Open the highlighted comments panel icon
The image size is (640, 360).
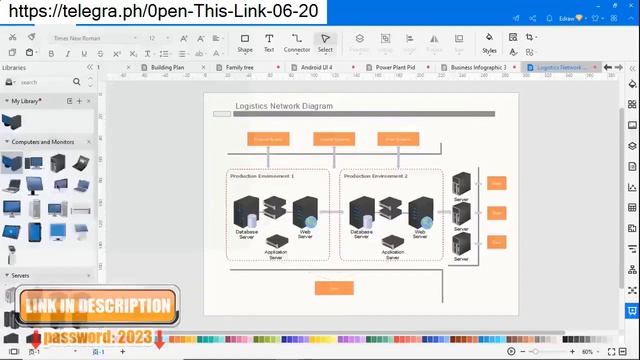[x=632, y=311]
